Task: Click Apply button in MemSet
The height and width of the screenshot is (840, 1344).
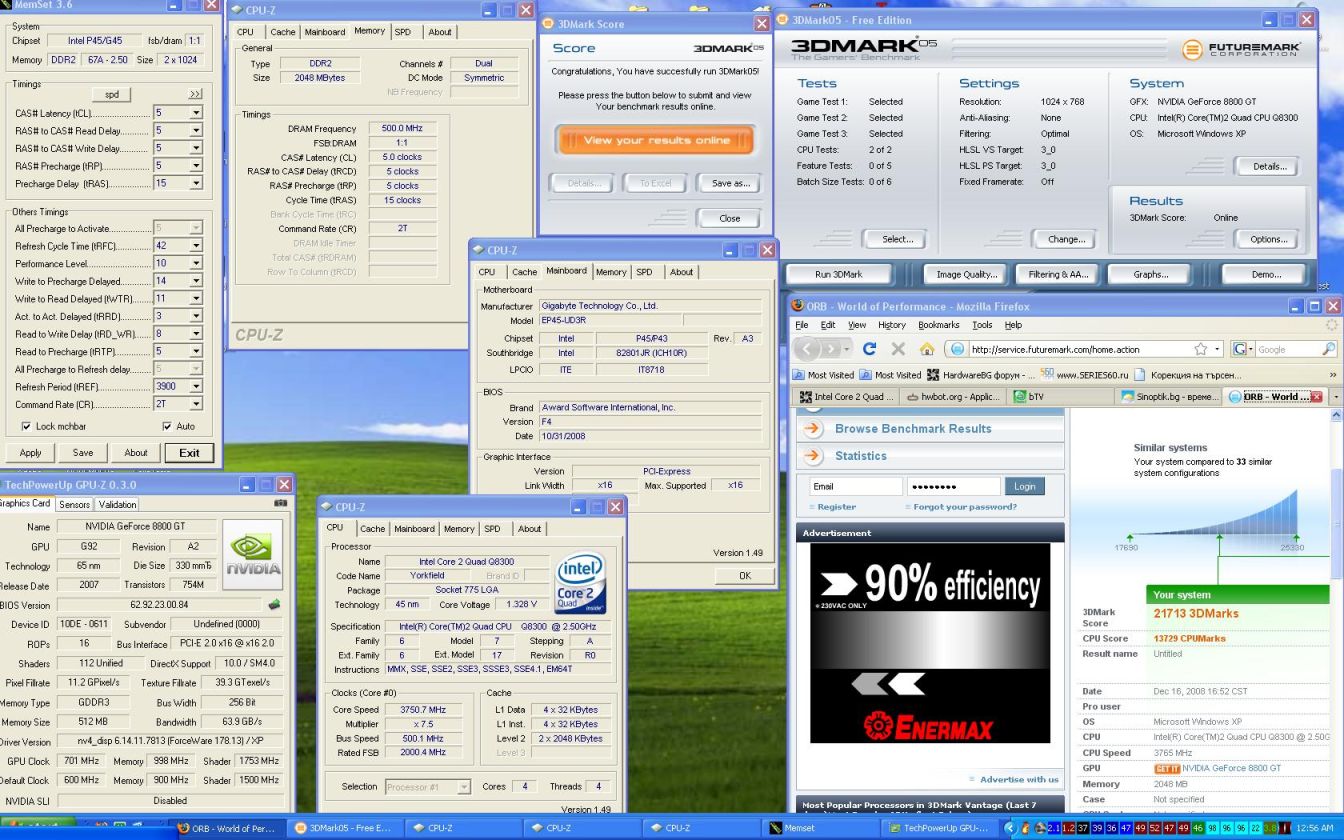Action: coord(31,453)
